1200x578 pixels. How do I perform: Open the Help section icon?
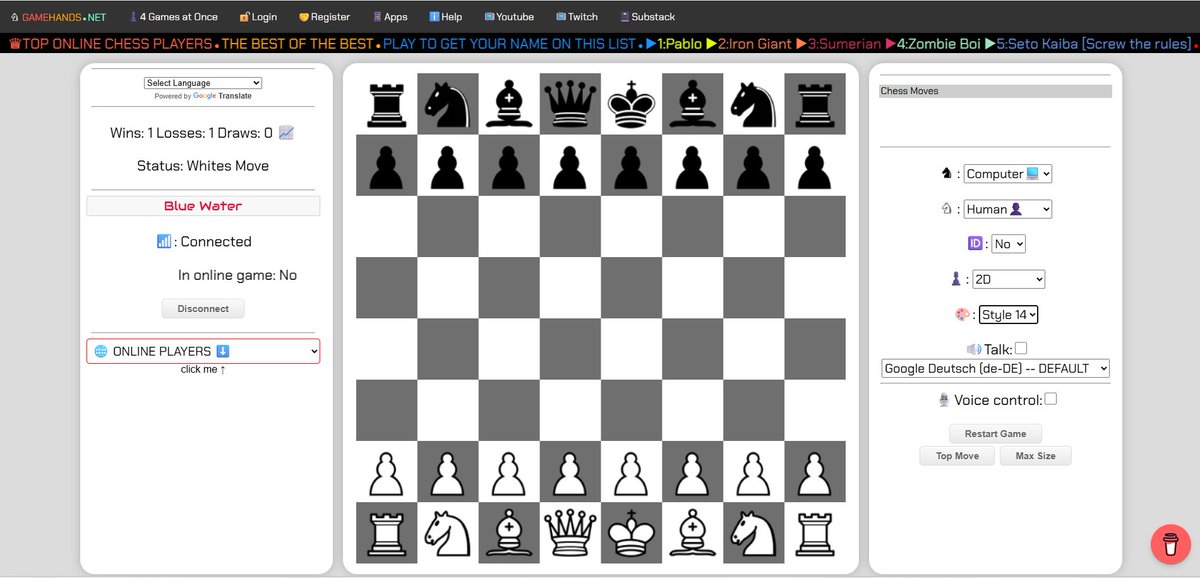(x=445, y=16)
